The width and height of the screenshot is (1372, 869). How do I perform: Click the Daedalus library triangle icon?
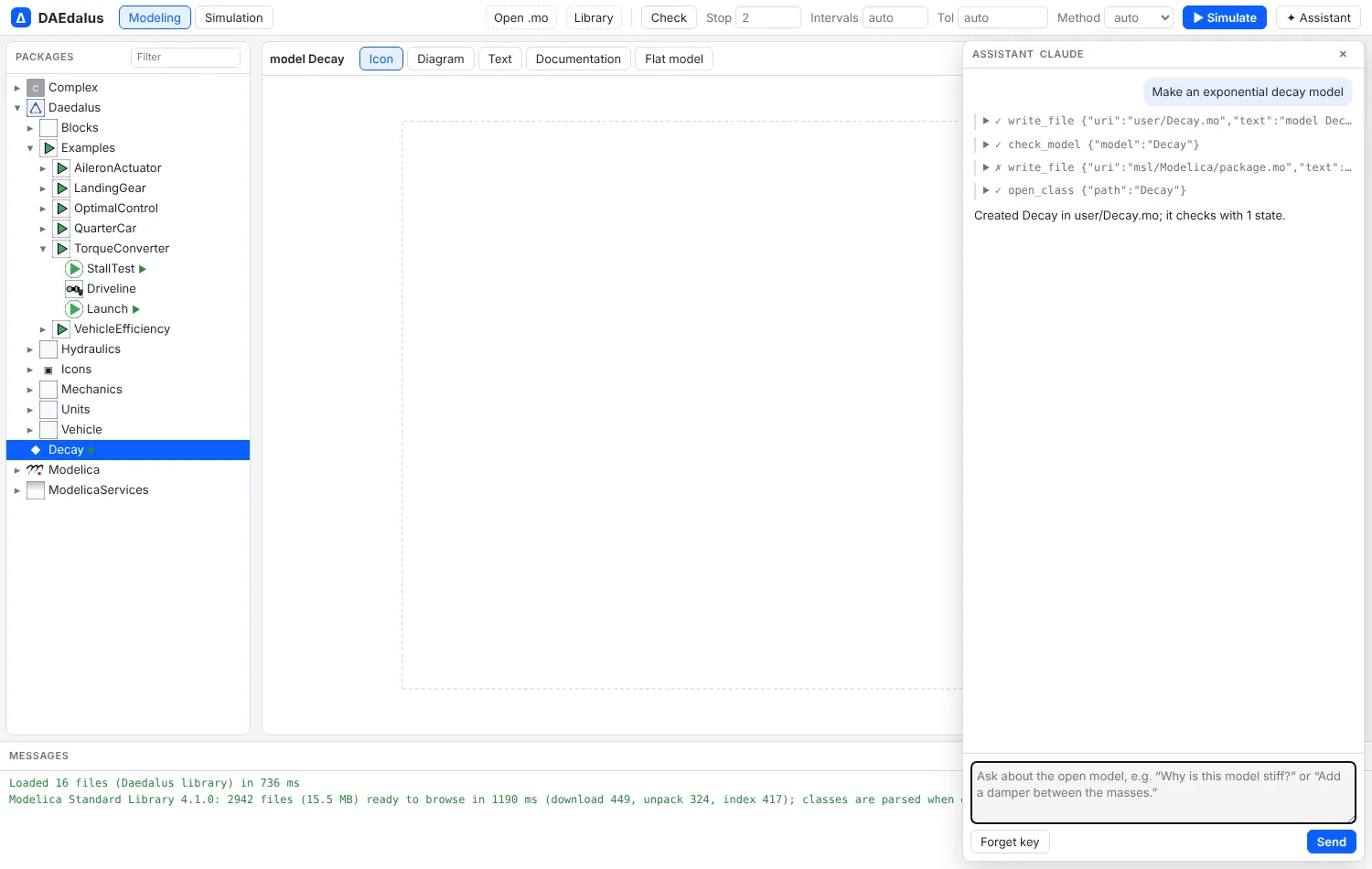[x=36, y=108]
